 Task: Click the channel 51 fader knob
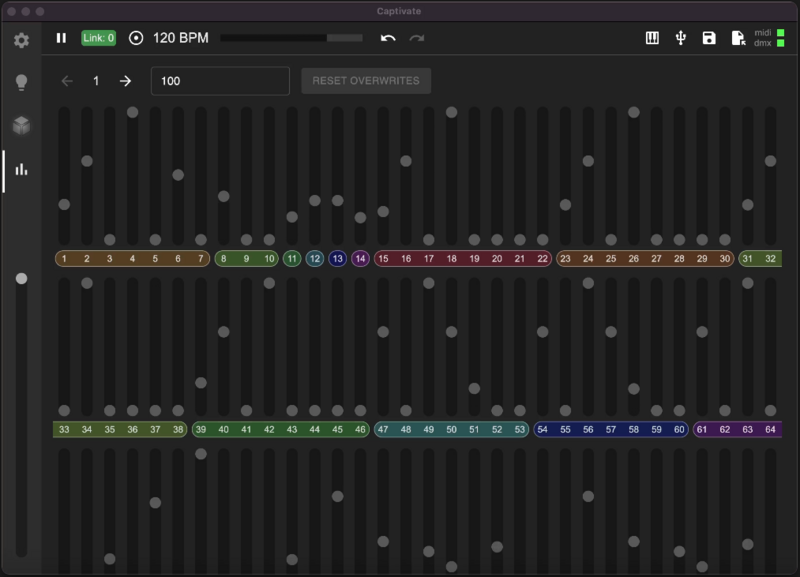click(x=474, y=389)
